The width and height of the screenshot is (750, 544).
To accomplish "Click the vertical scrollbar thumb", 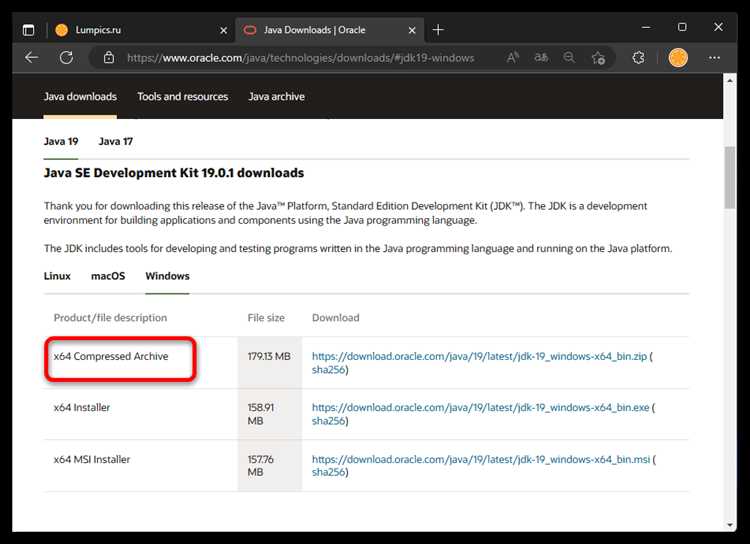I will click(730, 178).
